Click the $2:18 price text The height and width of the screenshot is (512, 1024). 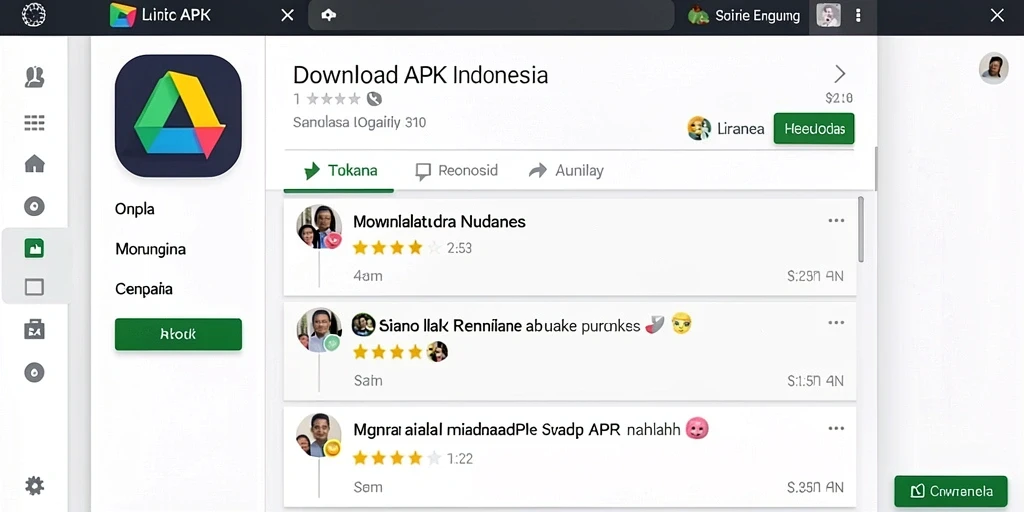coord(839,99)
